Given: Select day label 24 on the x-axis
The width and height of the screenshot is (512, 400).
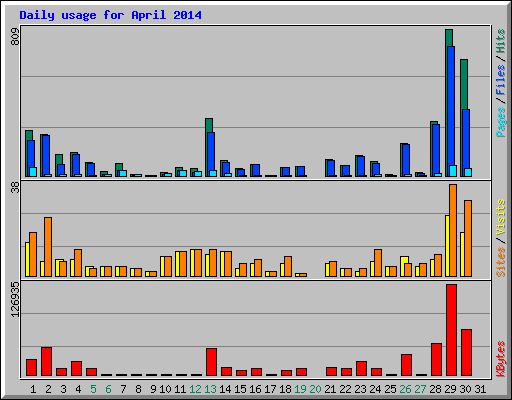Looking at the screenshot, I should tap(375, 389).
